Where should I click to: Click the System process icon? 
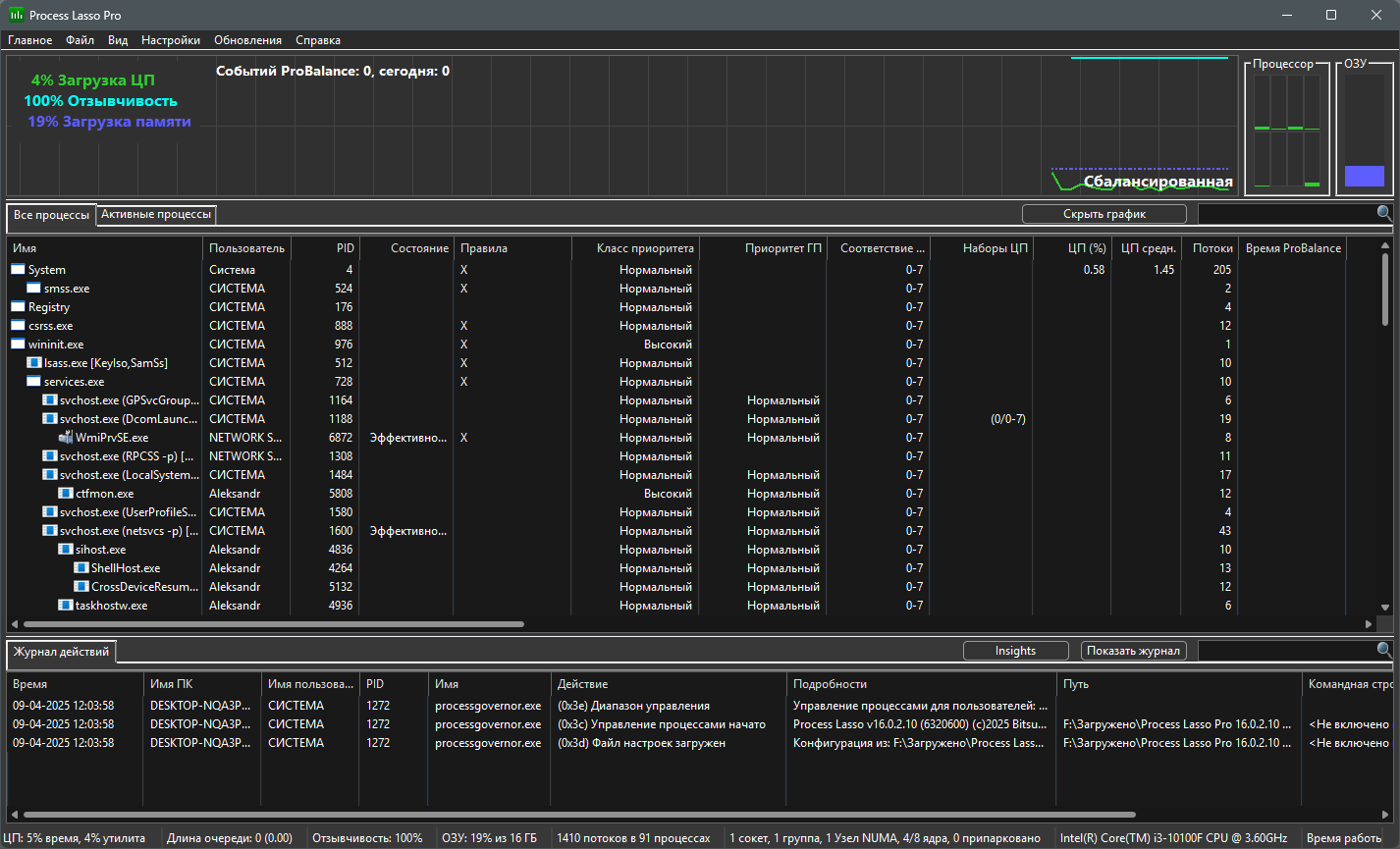18,270
